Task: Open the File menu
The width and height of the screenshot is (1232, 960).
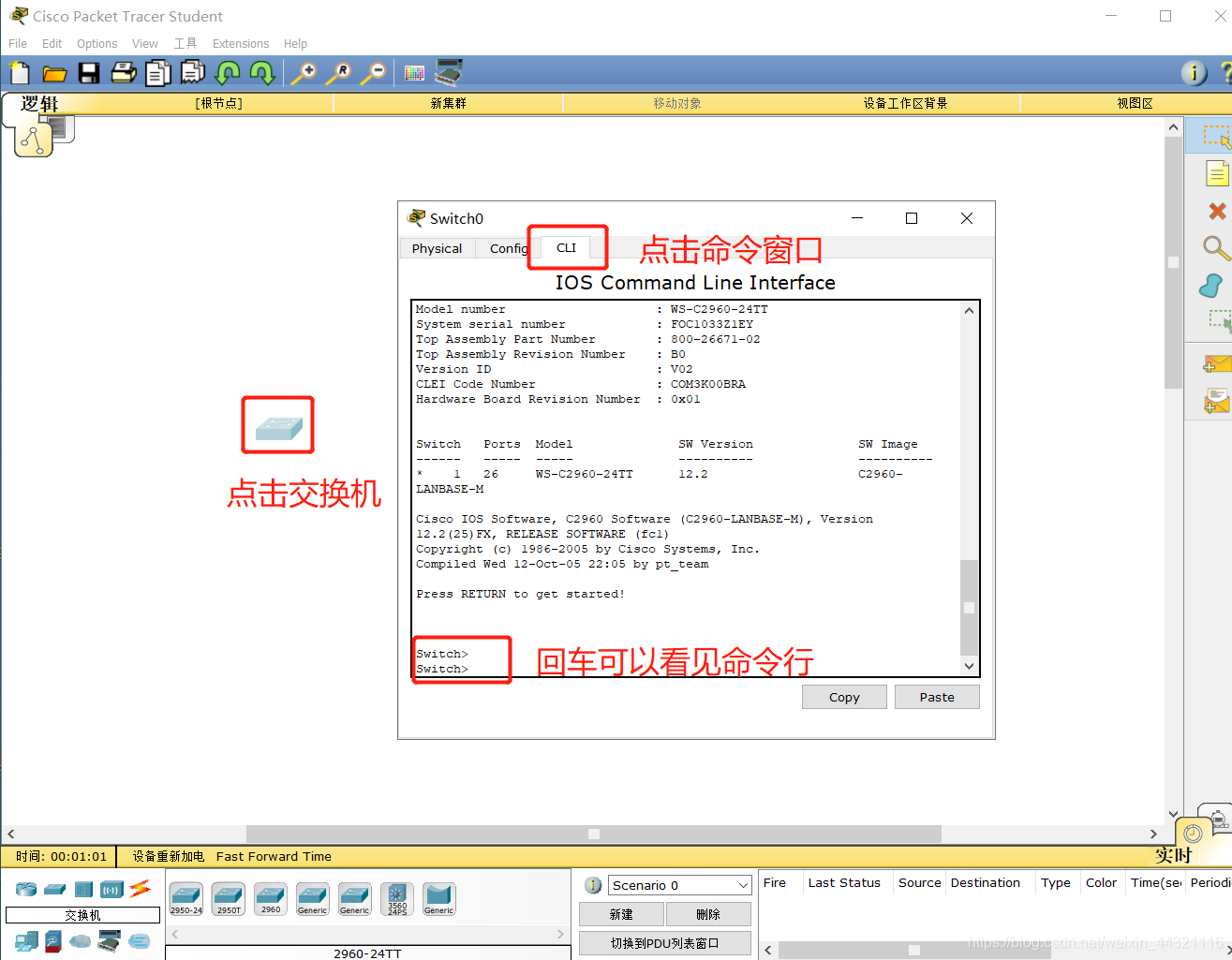Action: (x=18, y=44)
